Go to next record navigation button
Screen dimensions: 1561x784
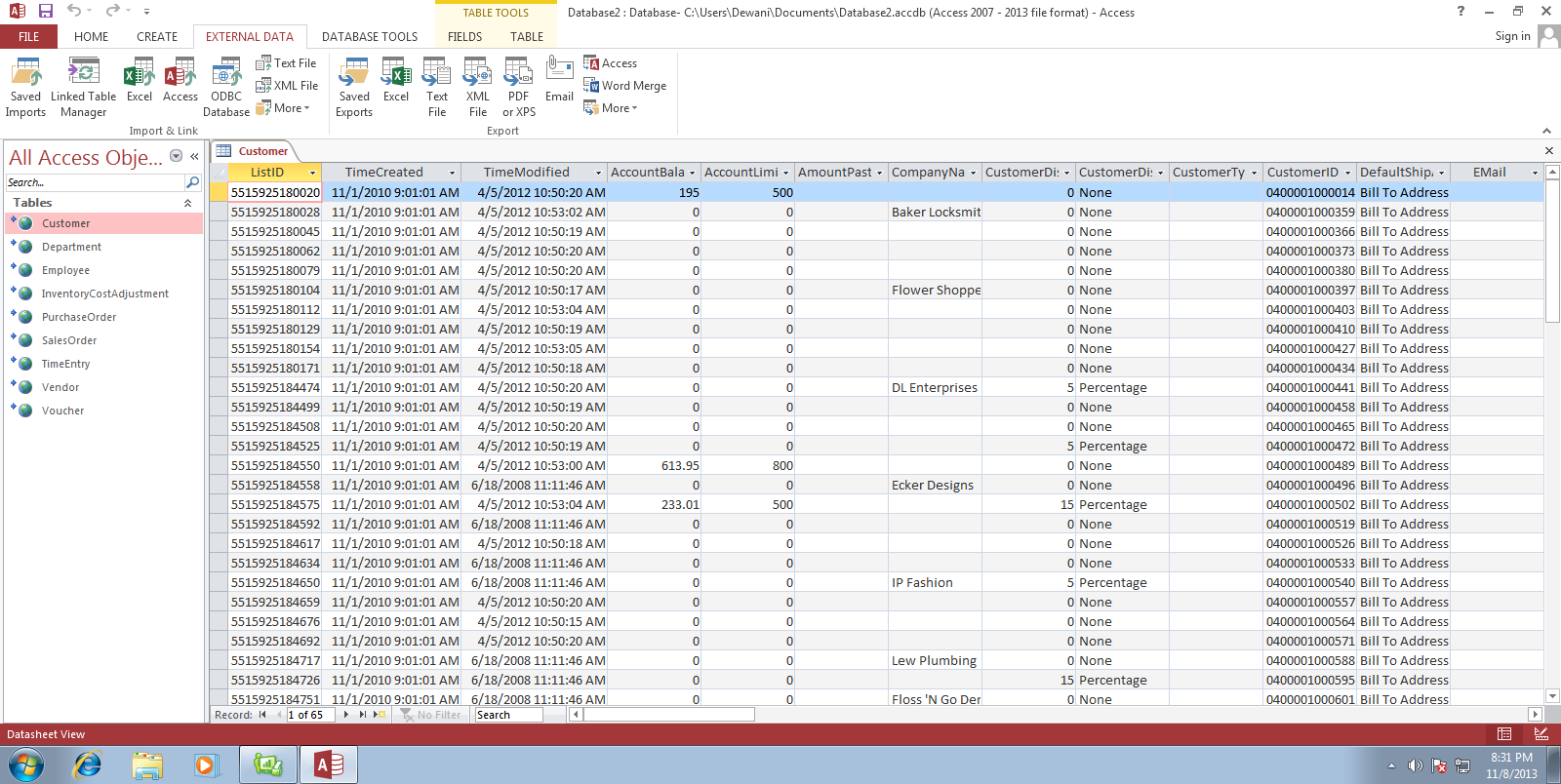(x=345, y=715)
